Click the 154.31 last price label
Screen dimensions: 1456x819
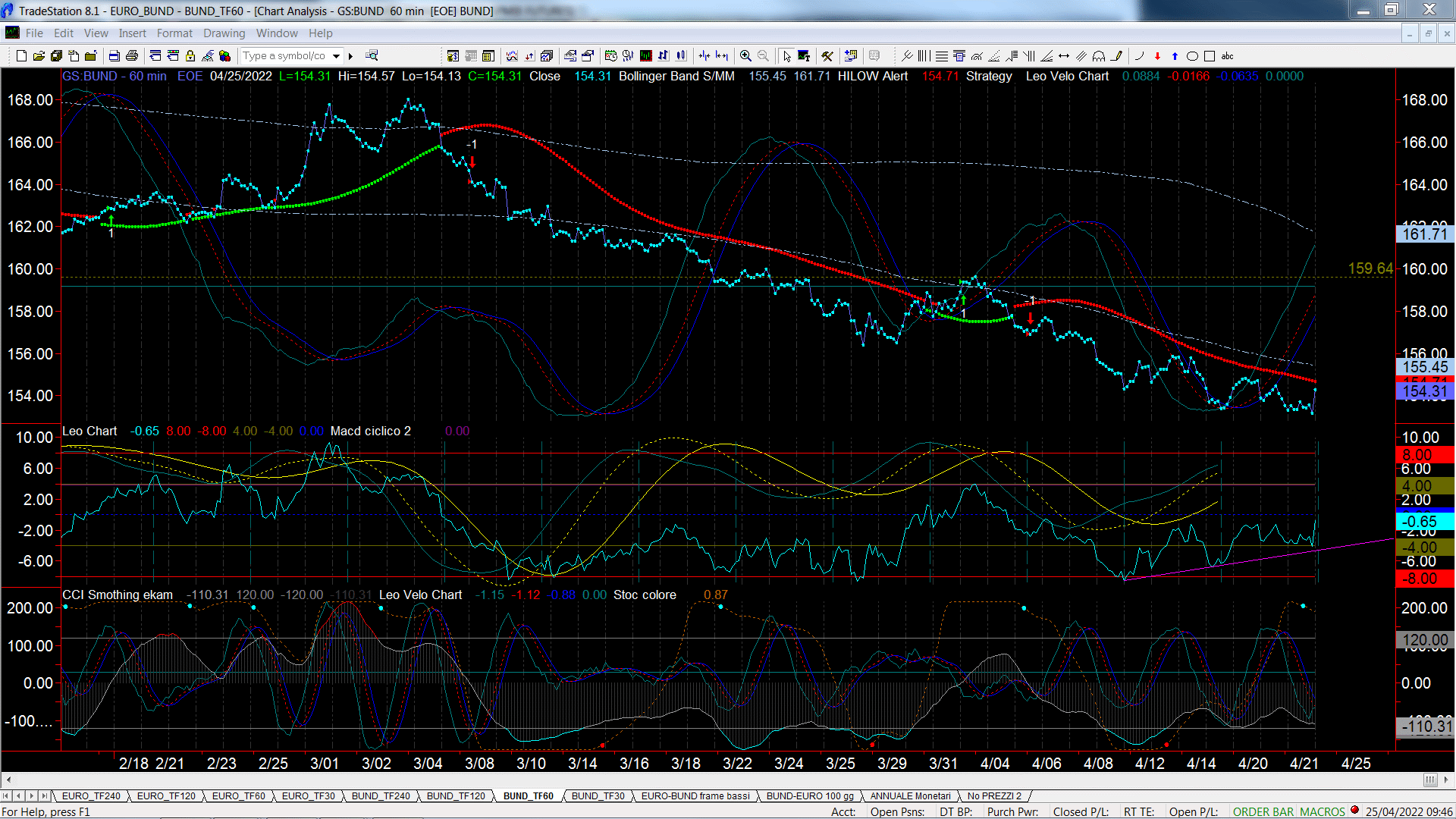1426,392
